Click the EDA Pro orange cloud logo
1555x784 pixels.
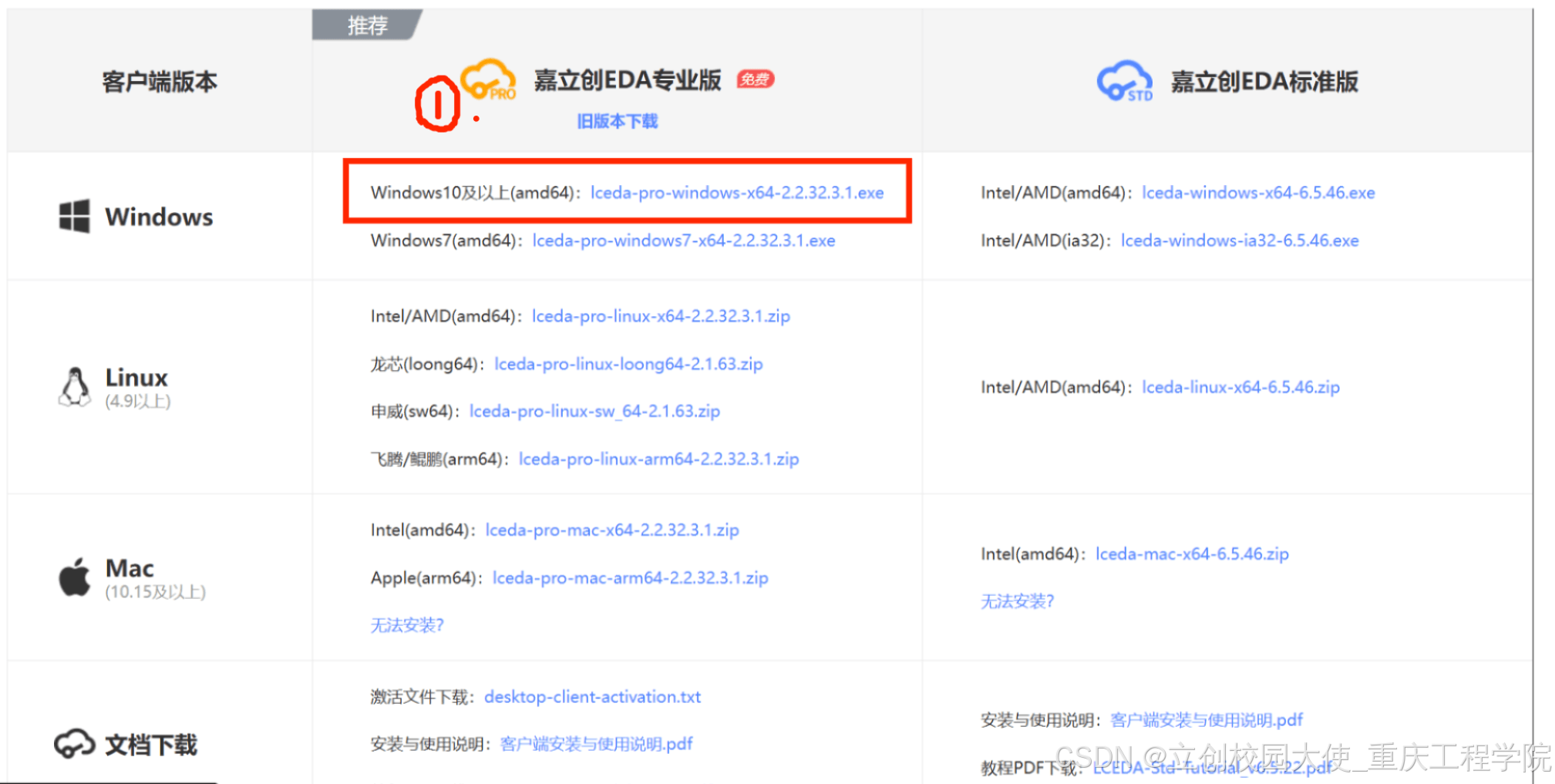[x=489, y=79]
